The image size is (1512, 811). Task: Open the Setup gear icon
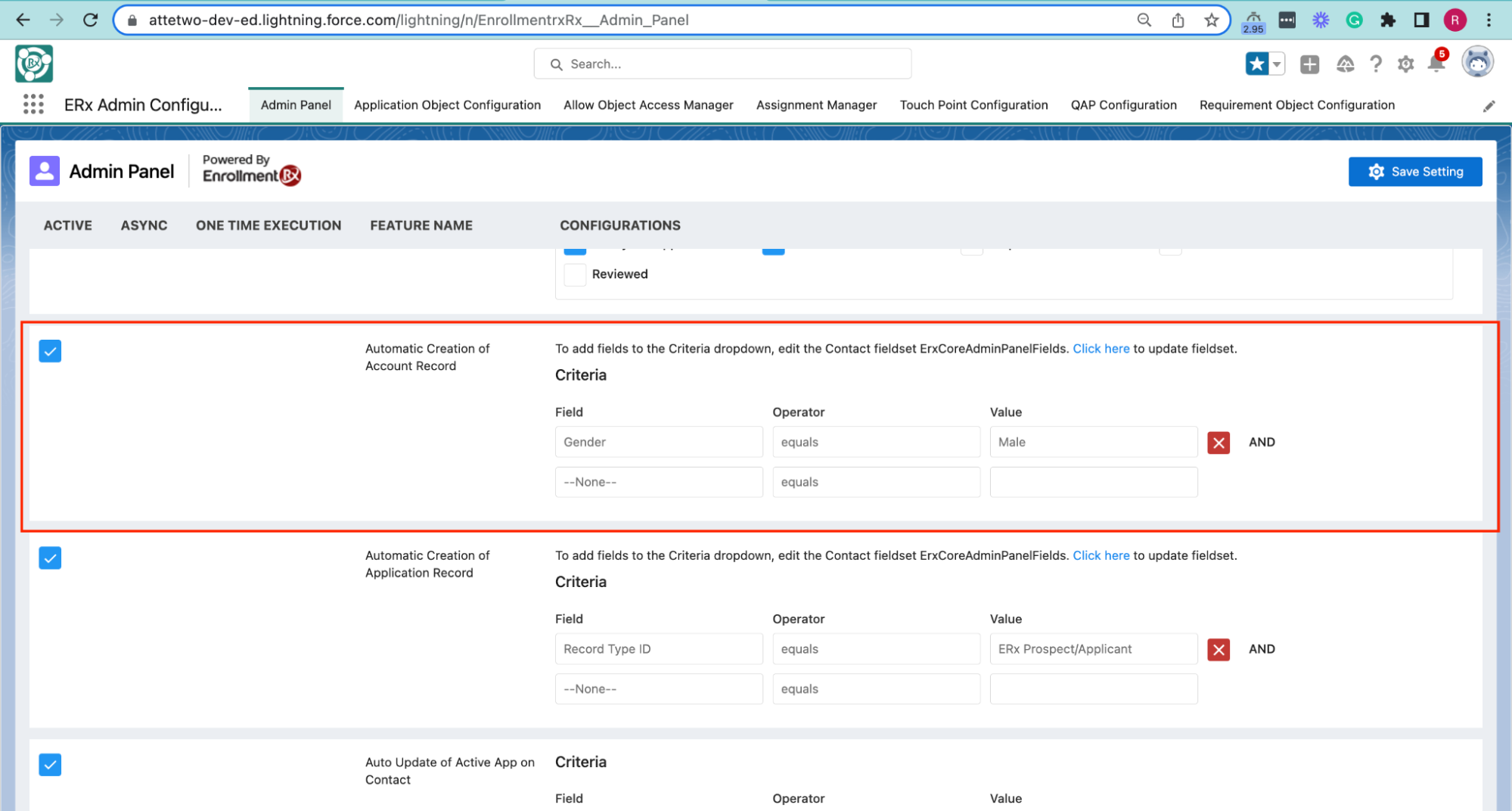1405,64
